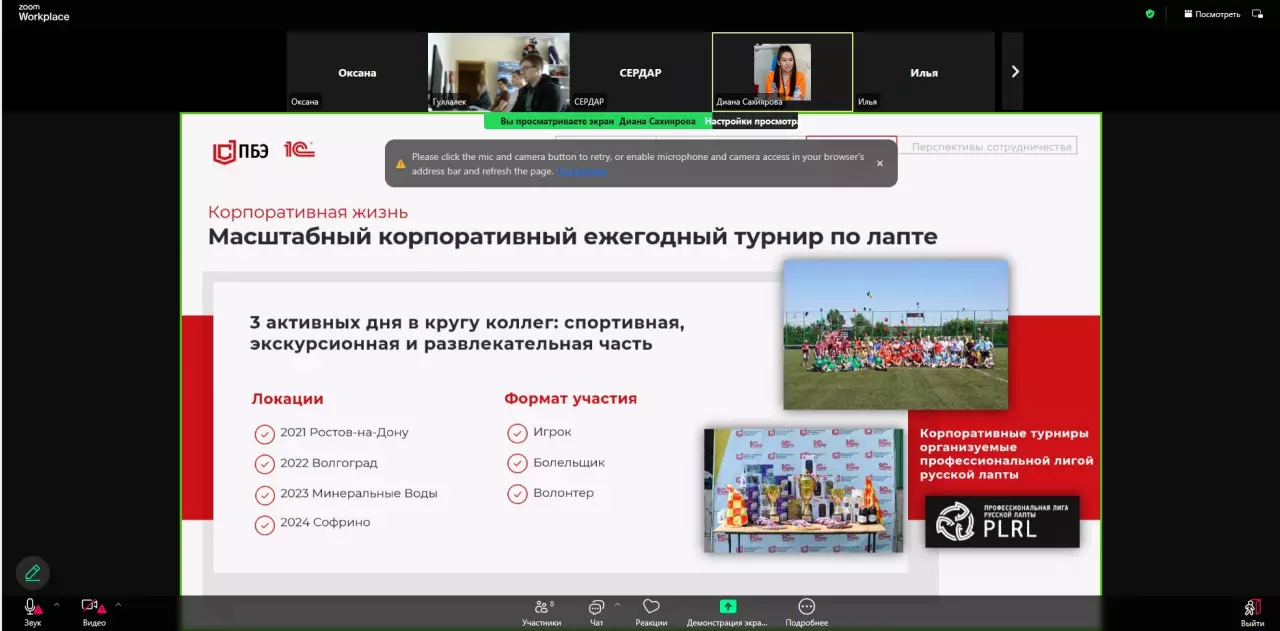The width and height of the screenshot is (1280, 631).
Task: Click the annotation pencil icon
Action: point(33,573)
